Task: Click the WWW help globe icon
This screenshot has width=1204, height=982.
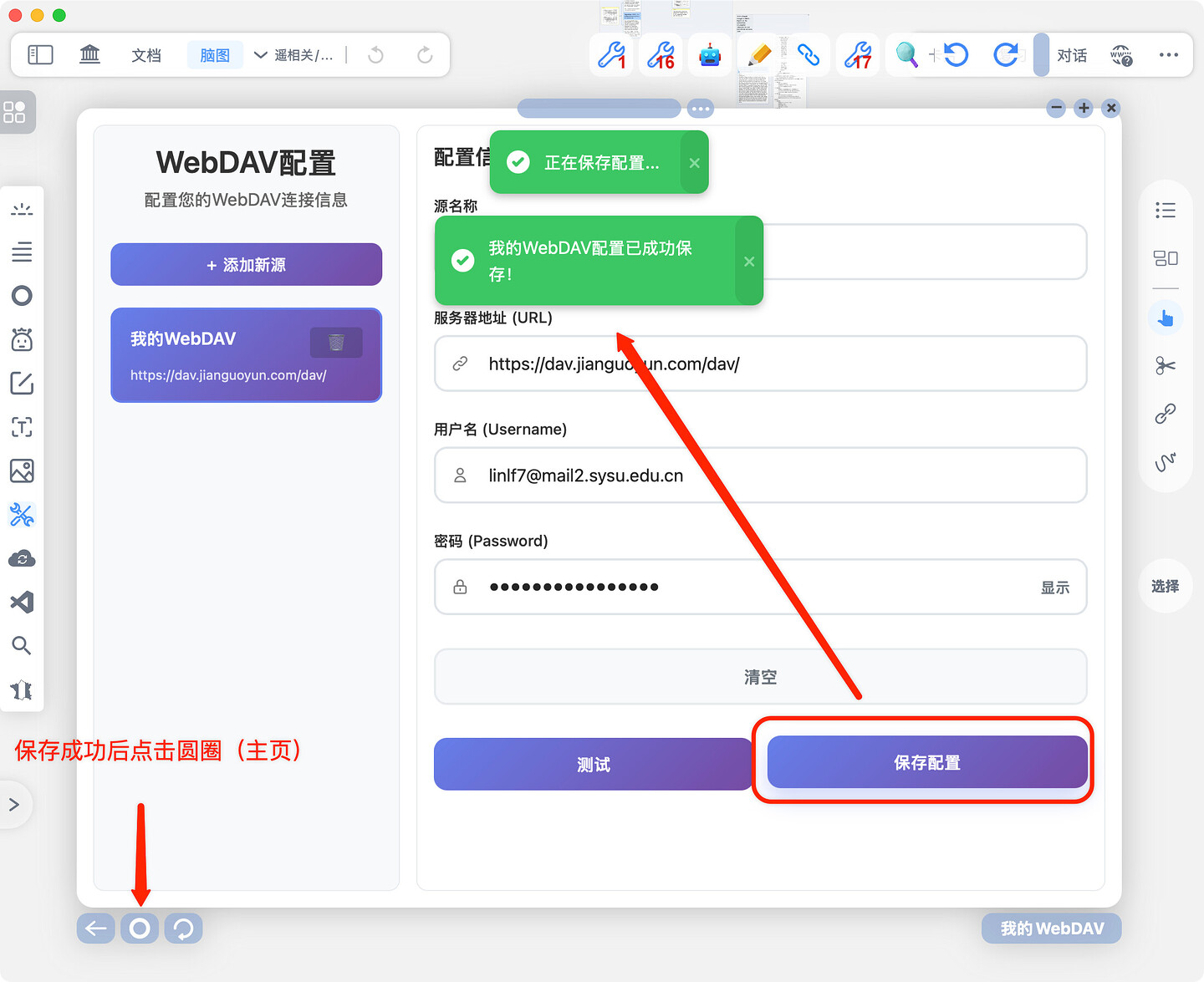Action: point(1121,55)
